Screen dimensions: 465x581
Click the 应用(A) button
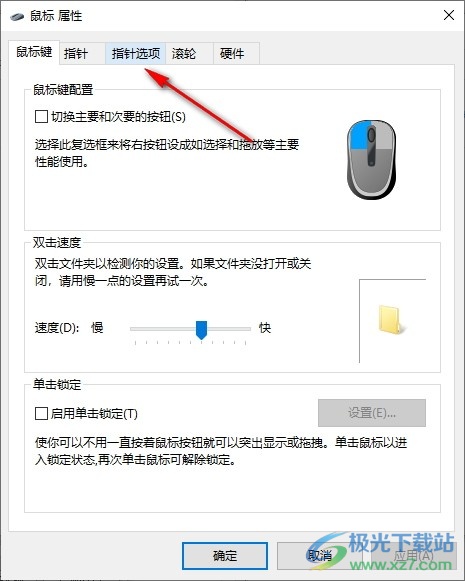[x=413, y=555]
